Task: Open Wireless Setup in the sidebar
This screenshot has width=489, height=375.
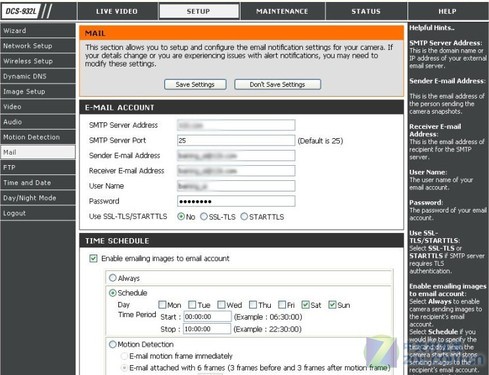Action: click(x=38, y=61)
